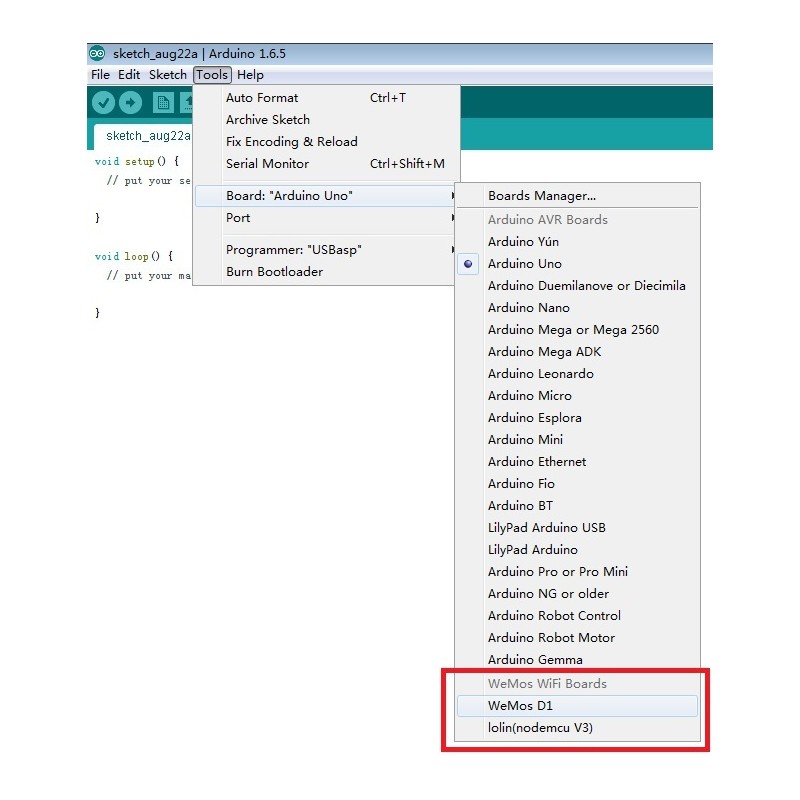The height and width of the screenshot is (800, 800).
Task: Choose Auto Format from the Tools menu
Action: (x=326, y=98)
